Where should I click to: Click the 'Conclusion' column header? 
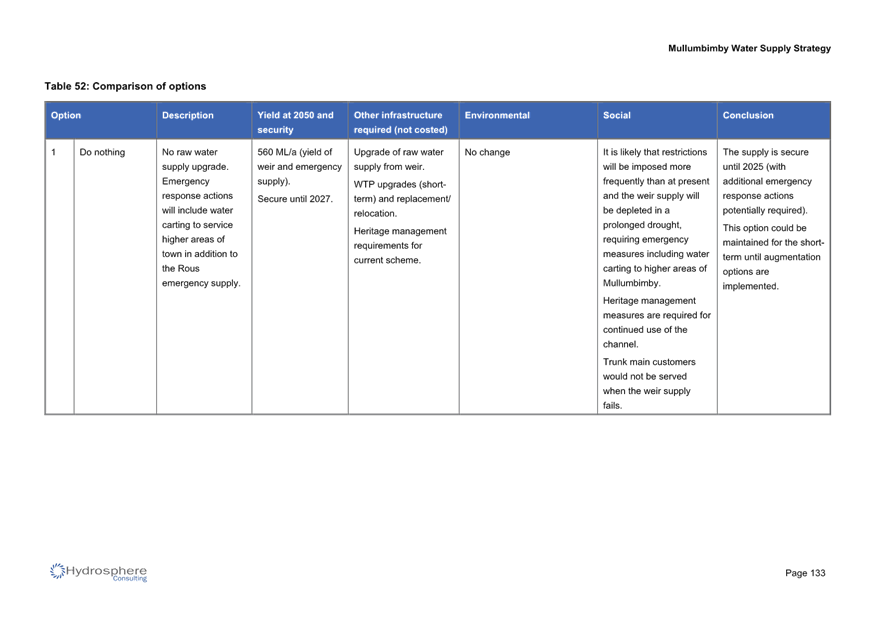(774, 121)
